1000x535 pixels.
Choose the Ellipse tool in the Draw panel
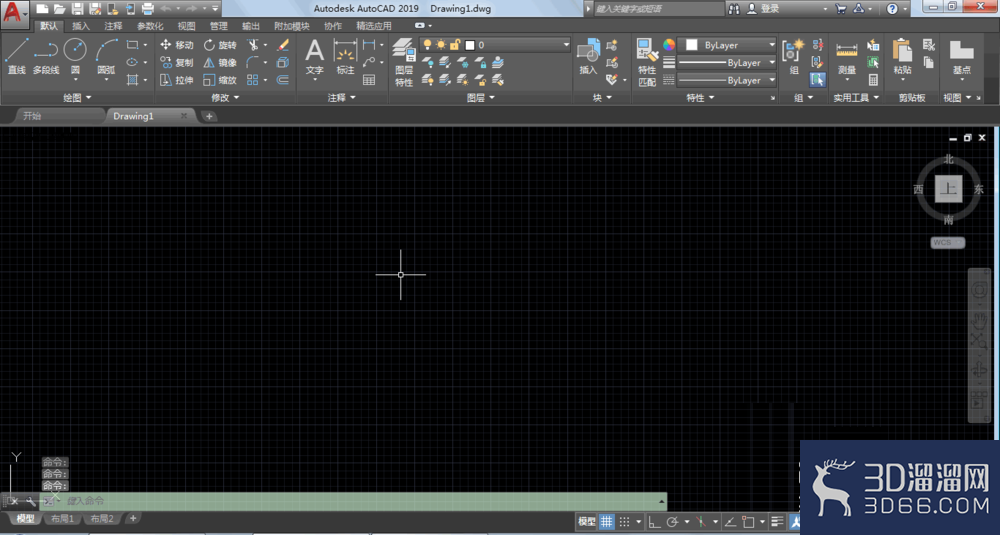click(x=132, y=62)
